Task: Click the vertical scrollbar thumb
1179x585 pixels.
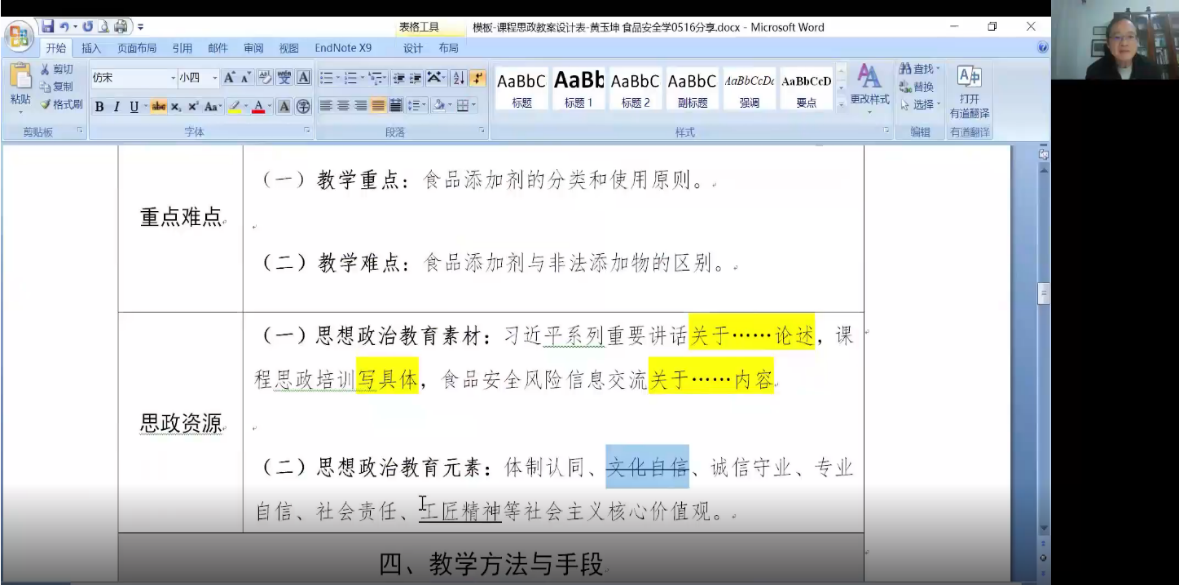Action: 1044,292
